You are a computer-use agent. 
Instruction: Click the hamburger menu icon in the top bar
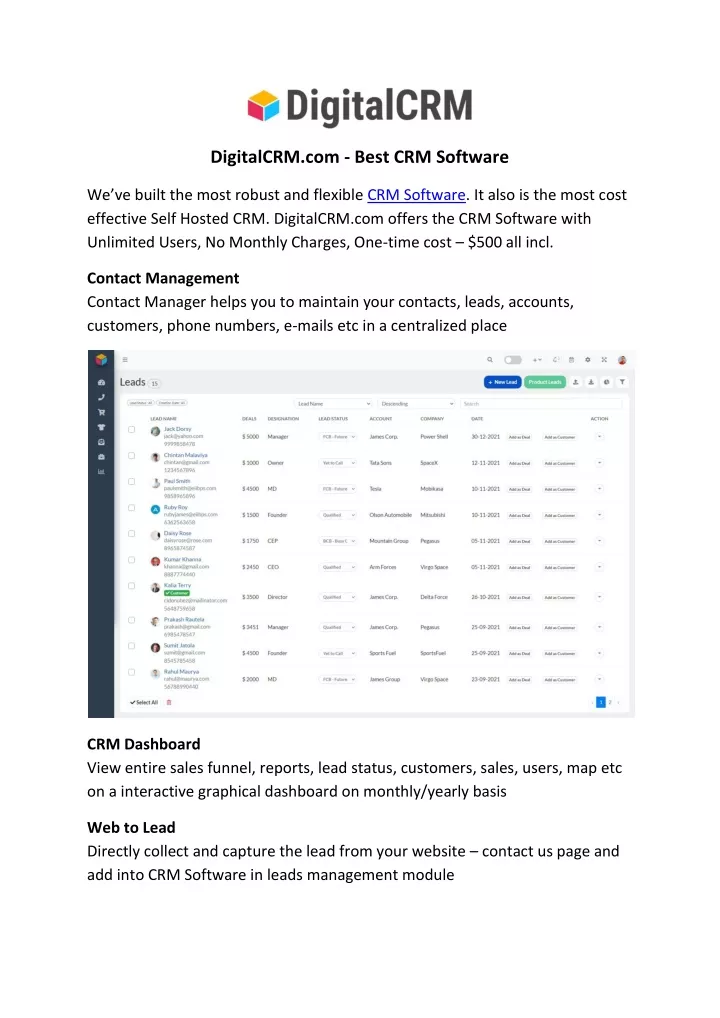(125, 360)
